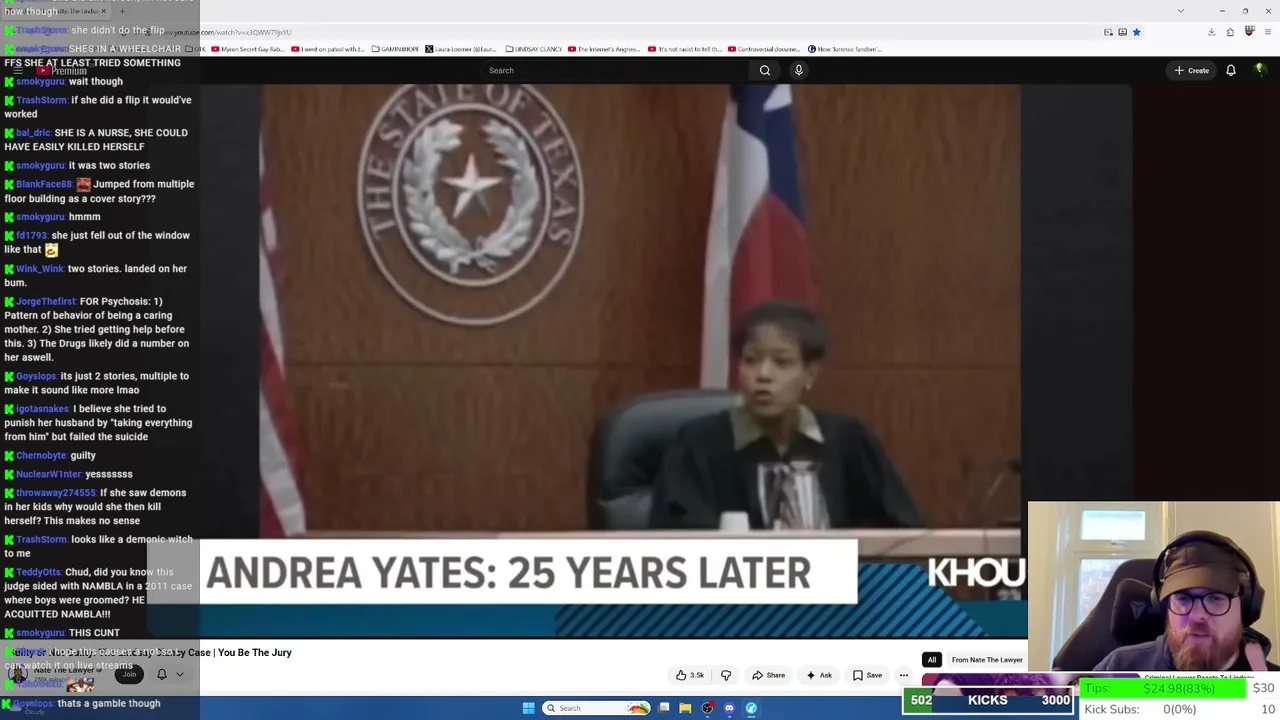
Task: Open Discord from the taskbar
Action: pos(729,708)
